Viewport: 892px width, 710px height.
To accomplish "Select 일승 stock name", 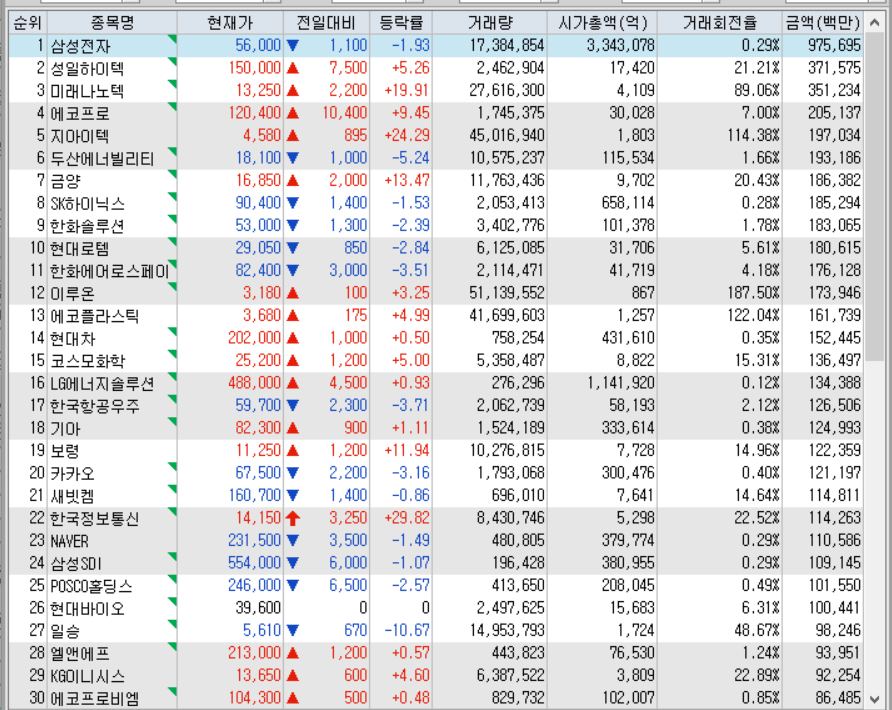I will pyautogui.click(x=65, y=631).
